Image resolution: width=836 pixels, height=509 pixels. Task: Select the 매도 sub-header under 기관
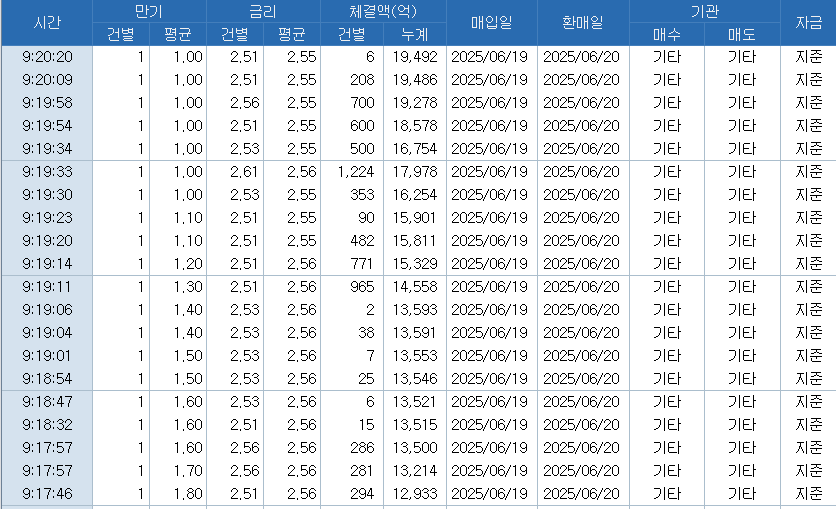coord(742,35)
